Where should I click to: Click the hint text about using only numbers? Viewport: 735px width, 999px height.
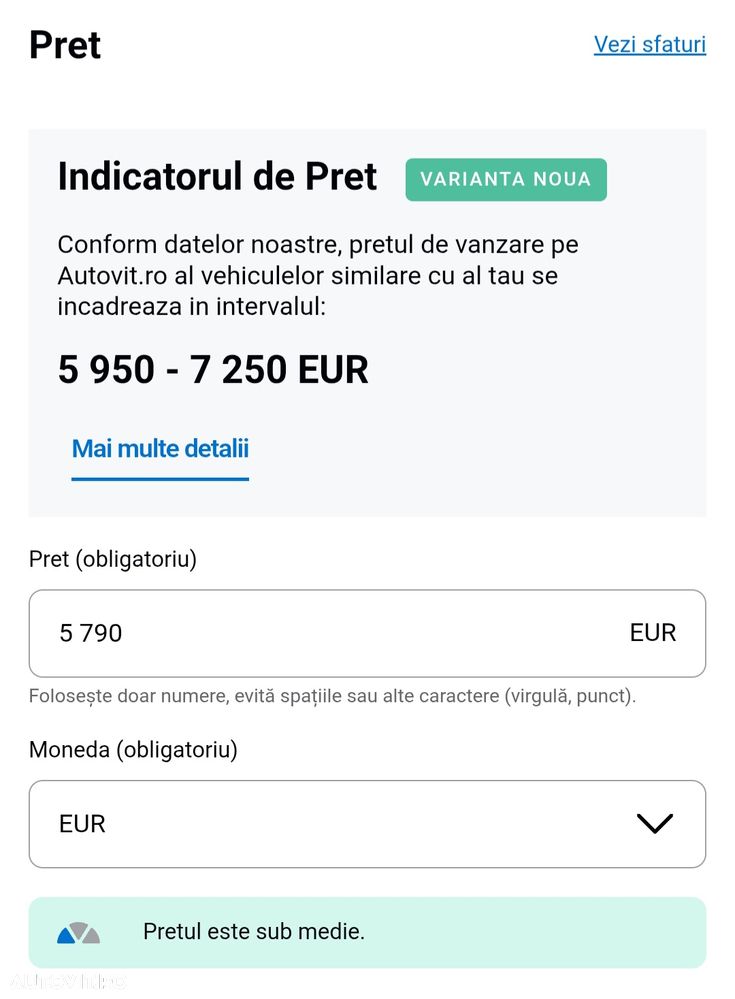[332, 696]
